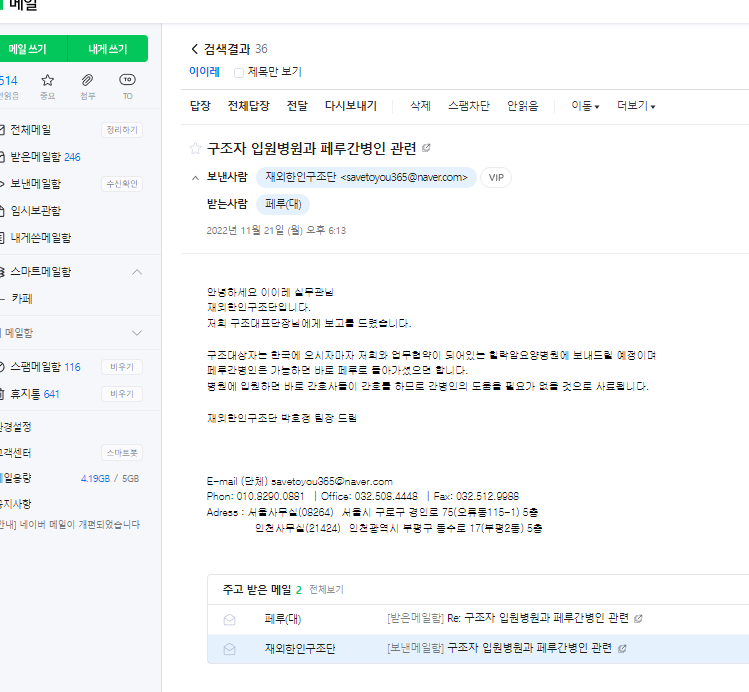
Task: Open 환경설정 settings link
Action: pos(15,427)
